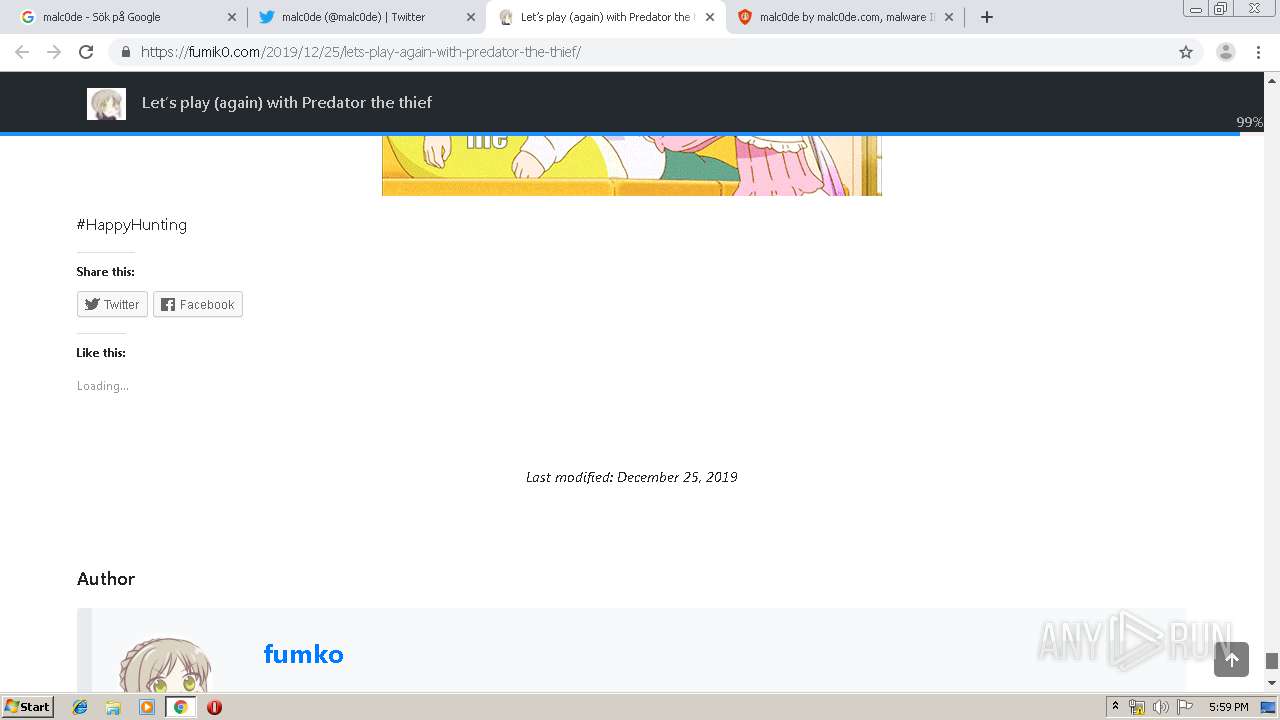Click the reading progress bar
Viewport: 1280px width, 720px height.
pos(620,133)
